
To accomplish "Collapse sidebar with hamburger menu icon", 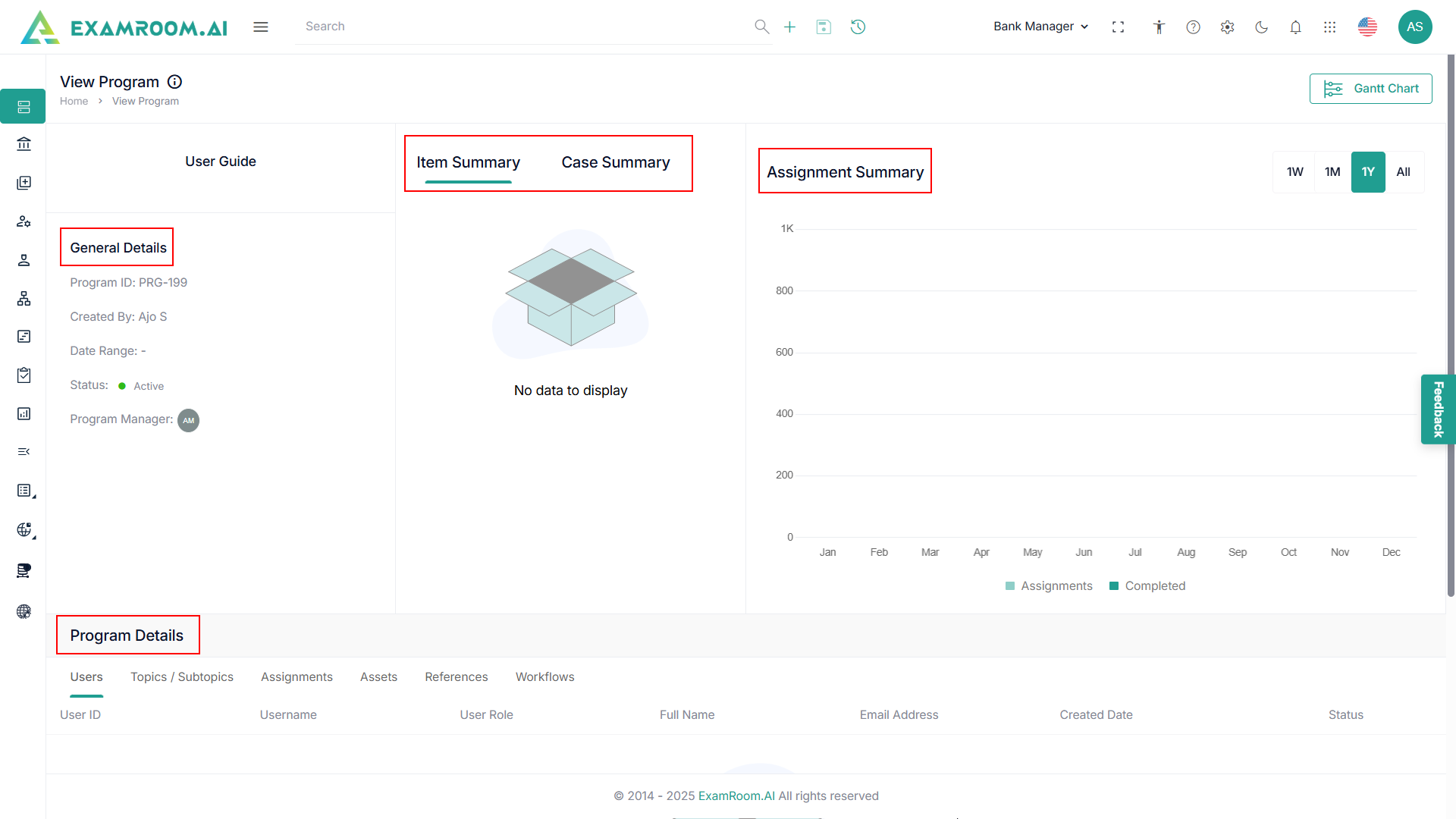I will pos(261,27).
